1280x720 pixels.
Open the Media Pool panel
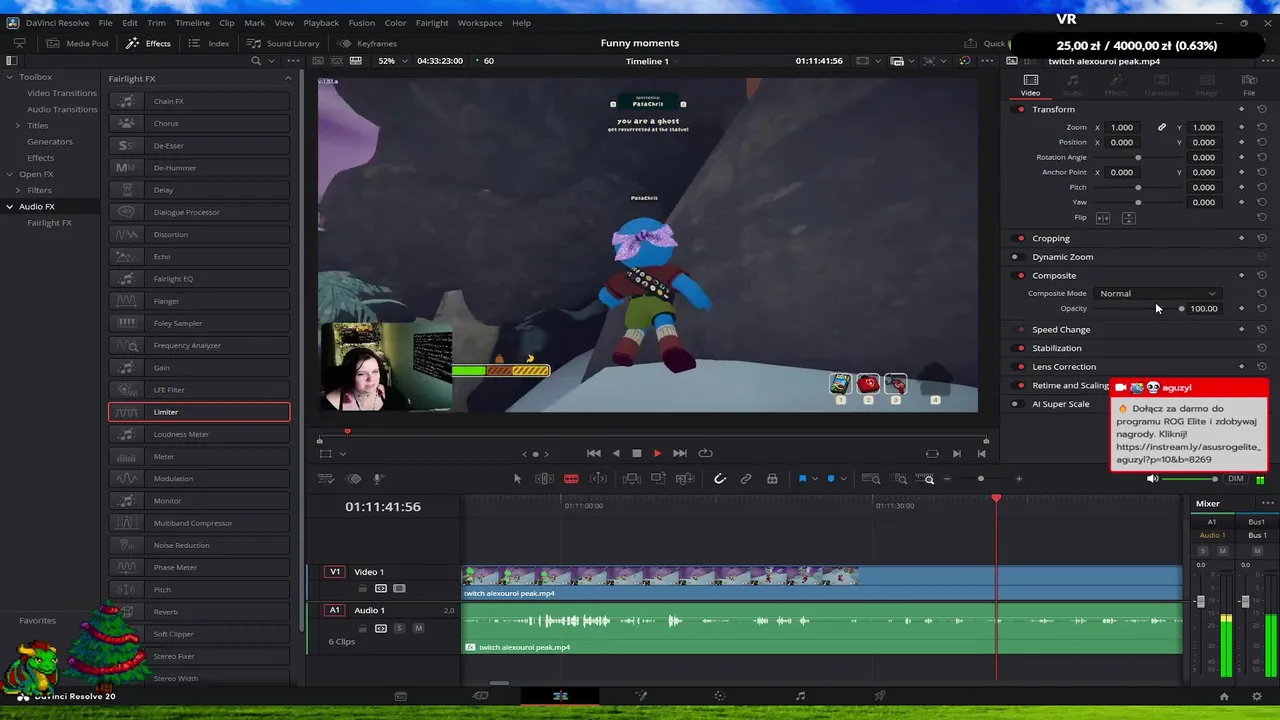[x=78, y=44]
